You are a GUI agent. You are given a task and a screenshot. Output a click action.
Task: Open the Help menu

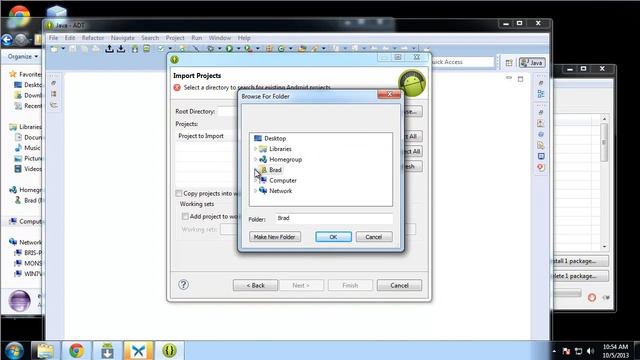pyautogui.click(x=244, y=38)
